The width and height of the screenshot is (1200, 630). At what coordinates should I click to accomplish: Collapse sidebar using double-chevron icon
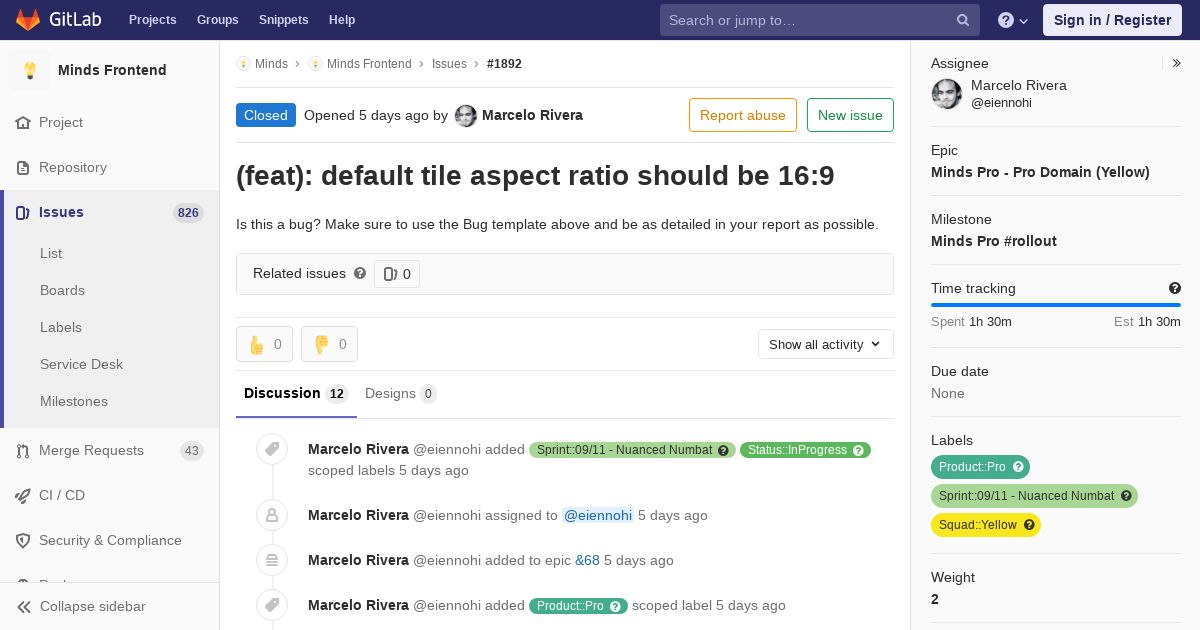pyautogui.click(x=23, y=606)
